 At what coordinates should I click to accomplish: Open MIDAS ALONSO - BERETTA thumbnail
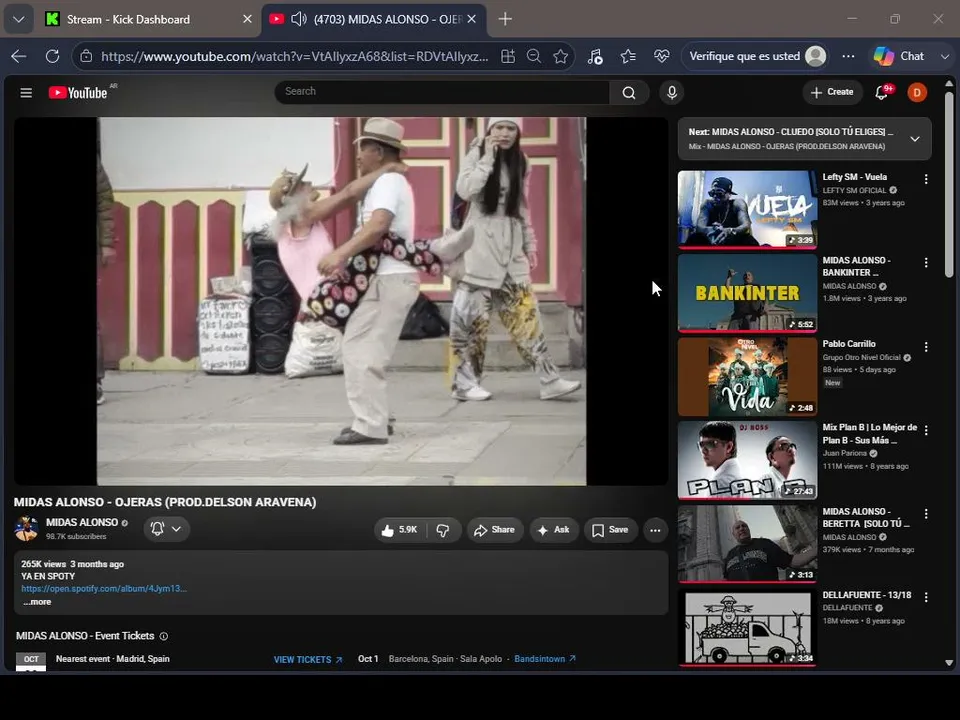[747, 544]
